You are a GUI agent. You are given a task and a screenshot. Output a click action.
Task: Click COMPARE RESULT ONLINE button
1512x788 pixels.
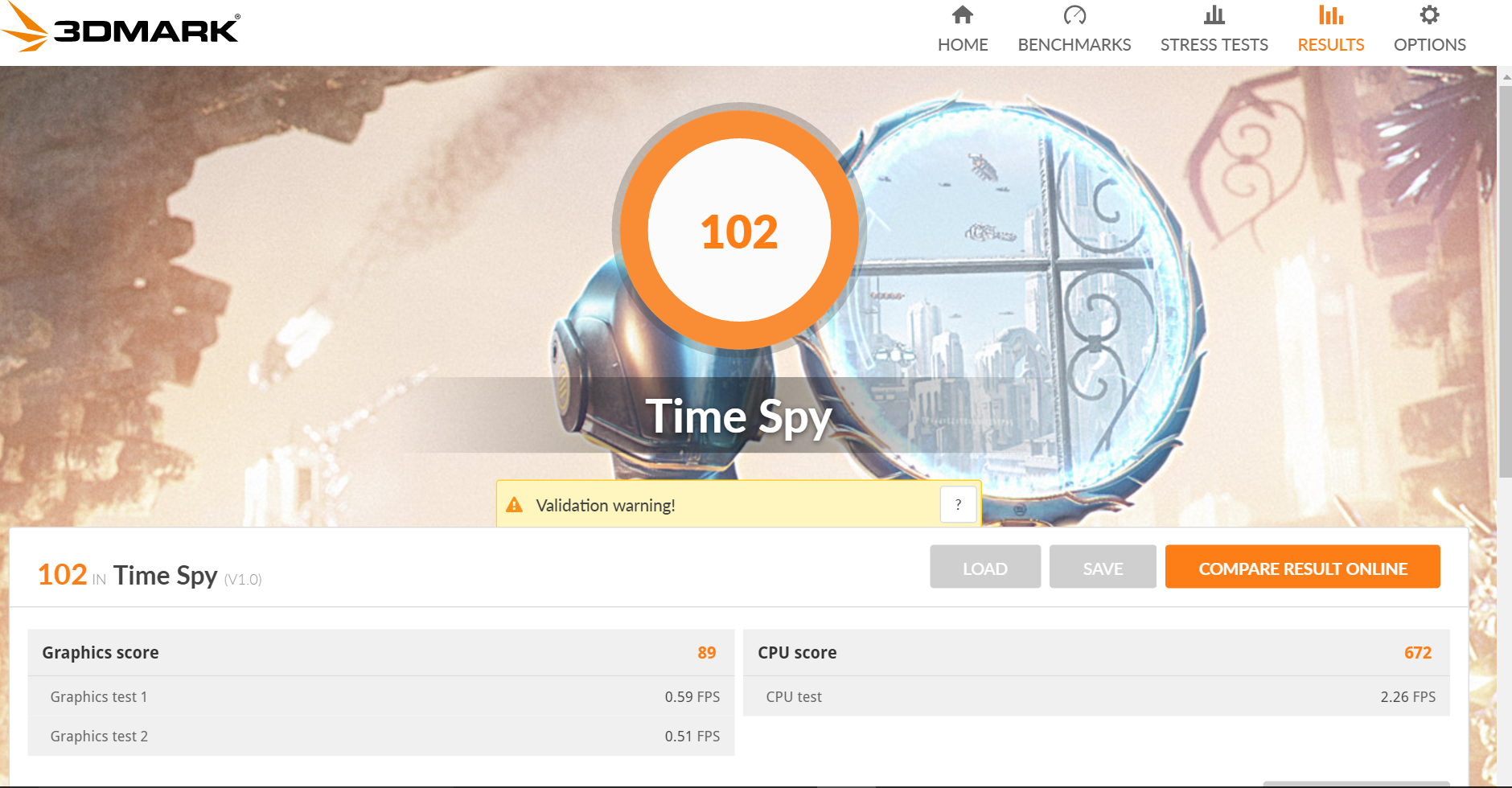click(1303, 567)
